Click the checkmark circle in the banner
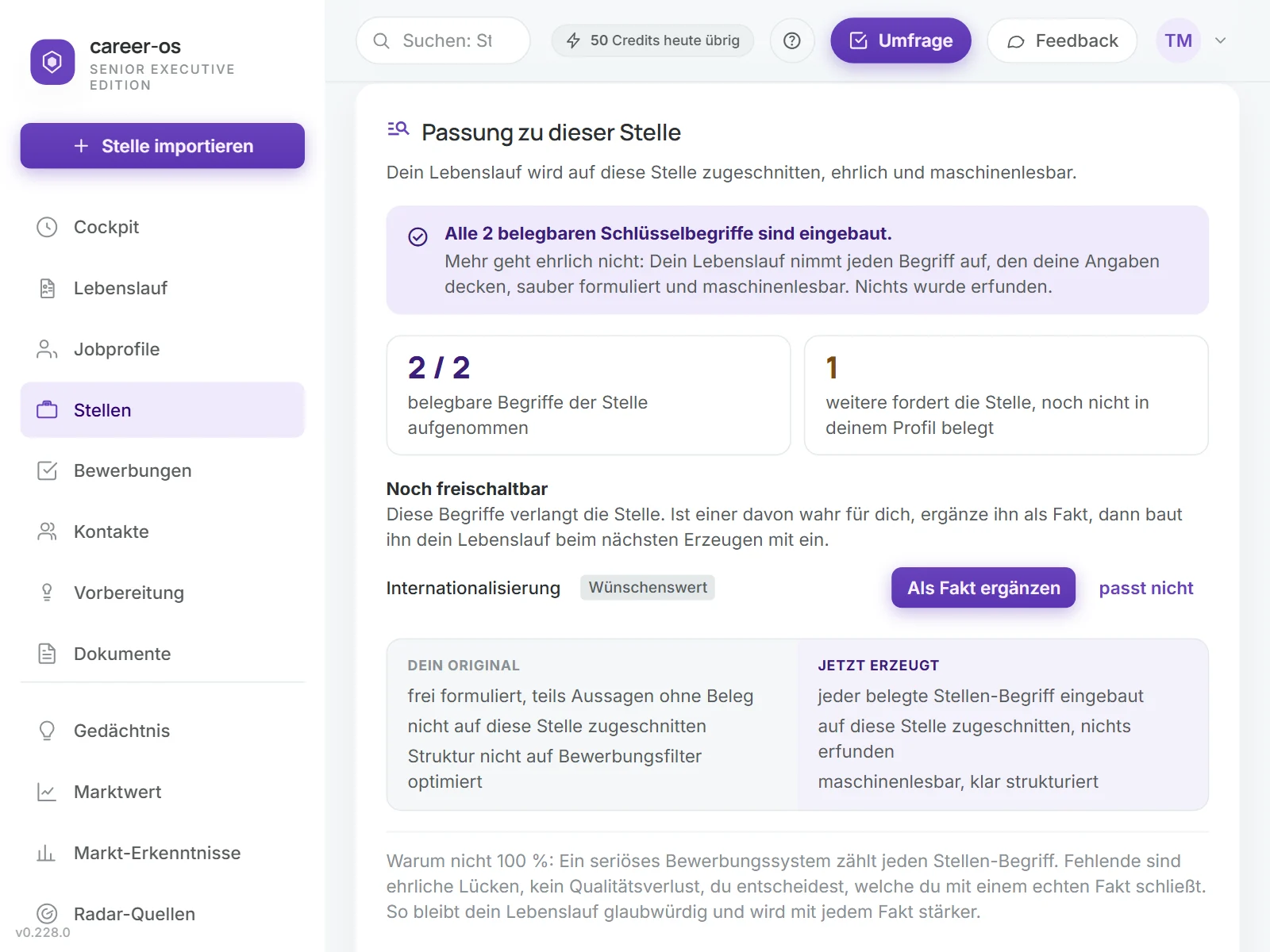Viewport: 1270px width, 952px height. (x=418, y=236)
